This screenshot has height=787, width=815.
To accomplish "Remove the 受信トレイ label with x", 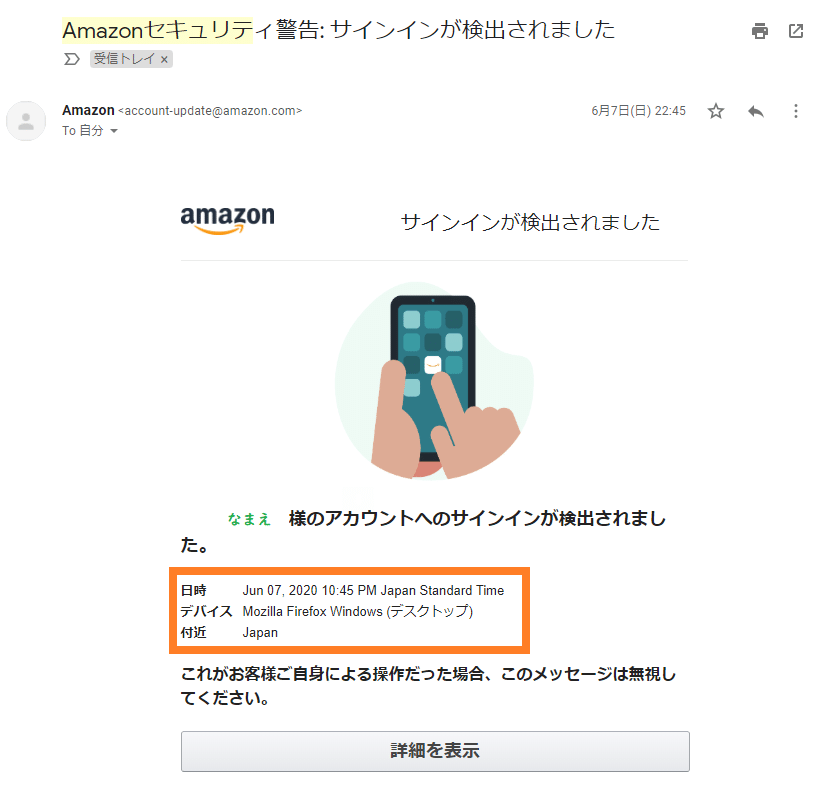I will (x=164, y=59).
